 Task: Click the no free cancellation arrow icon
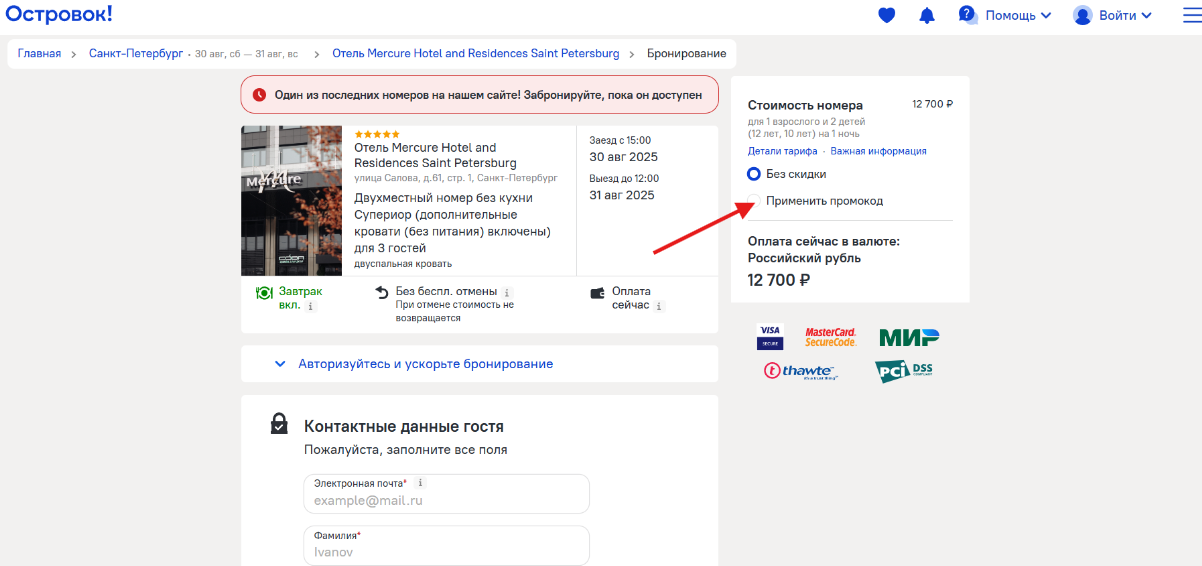tap(382, 293)
